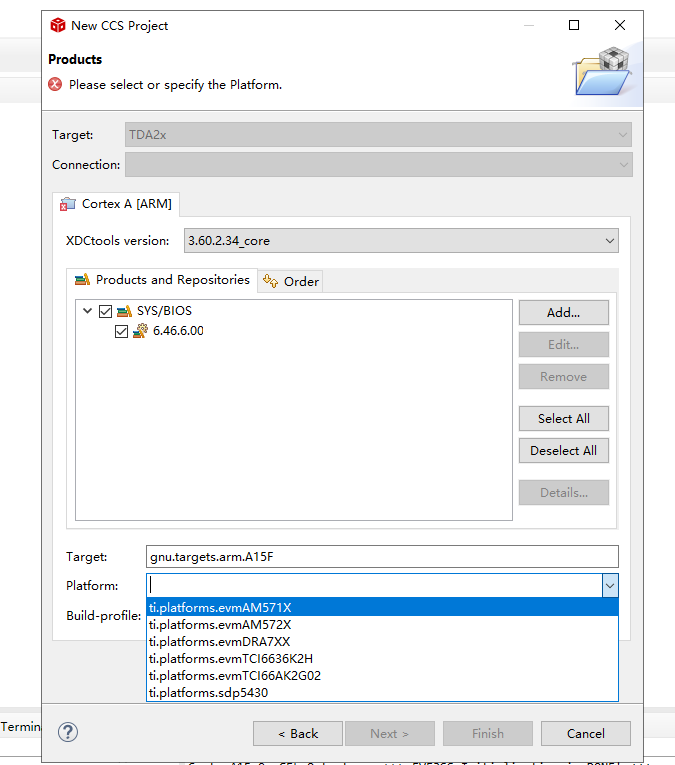675x765 pixels.
Task: Click the Deselect All button
Action: pos(564,451)
